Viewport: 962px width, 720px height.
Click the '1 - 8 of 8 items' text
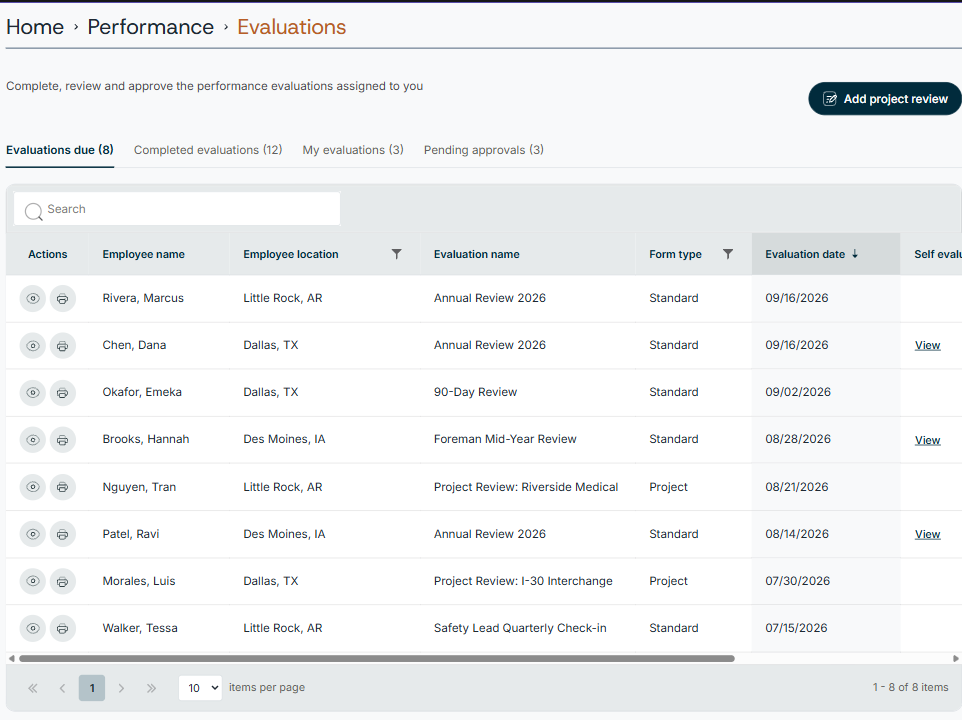pos(910,687)
